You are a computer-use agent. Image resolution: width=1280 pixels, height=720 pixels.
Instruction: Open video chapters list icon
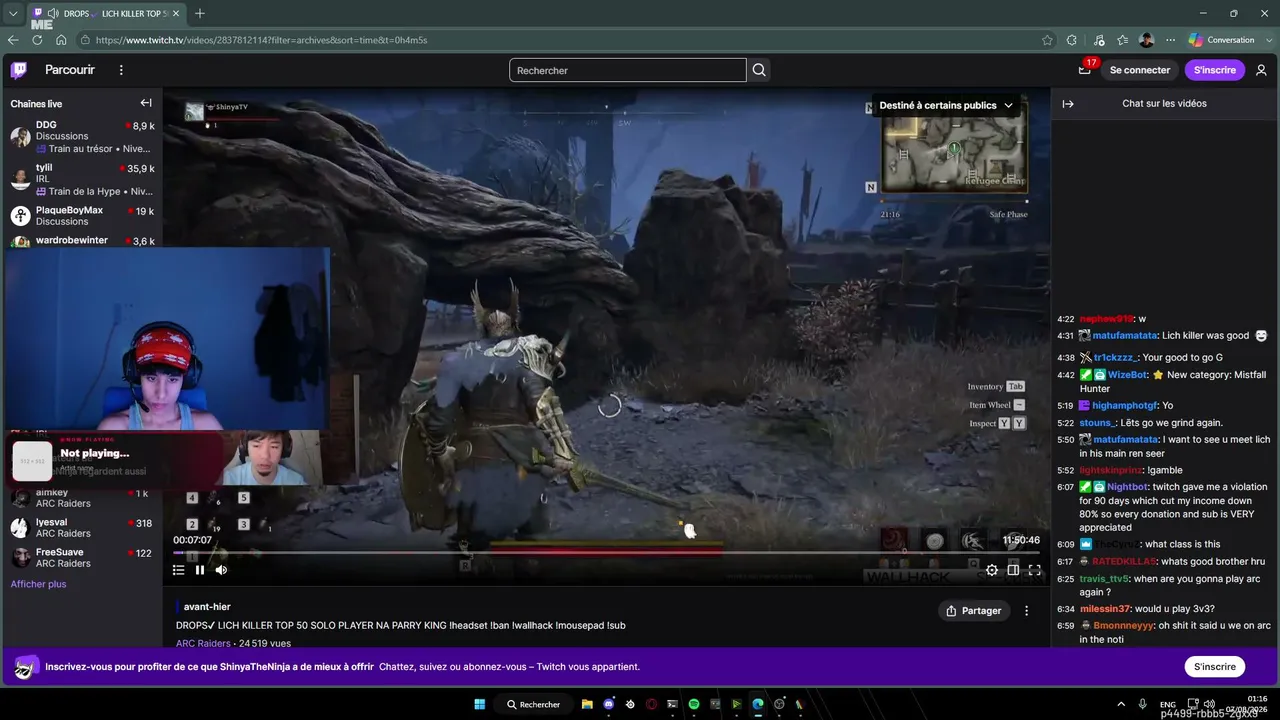tap(178, 570)
